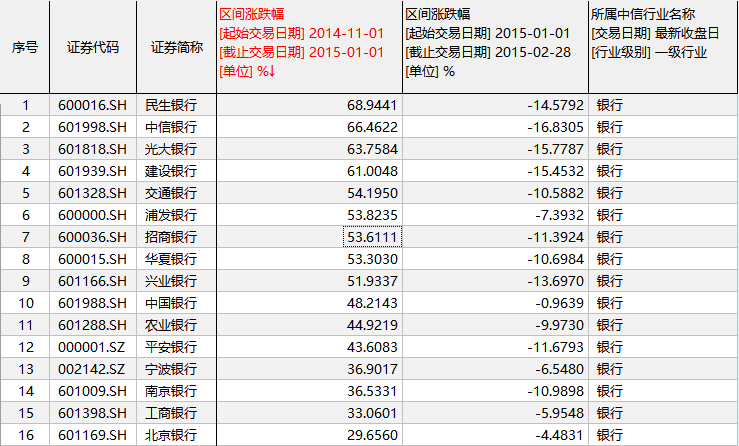
Task: Select the focused cell 53.6111
Action: [372, 237]
